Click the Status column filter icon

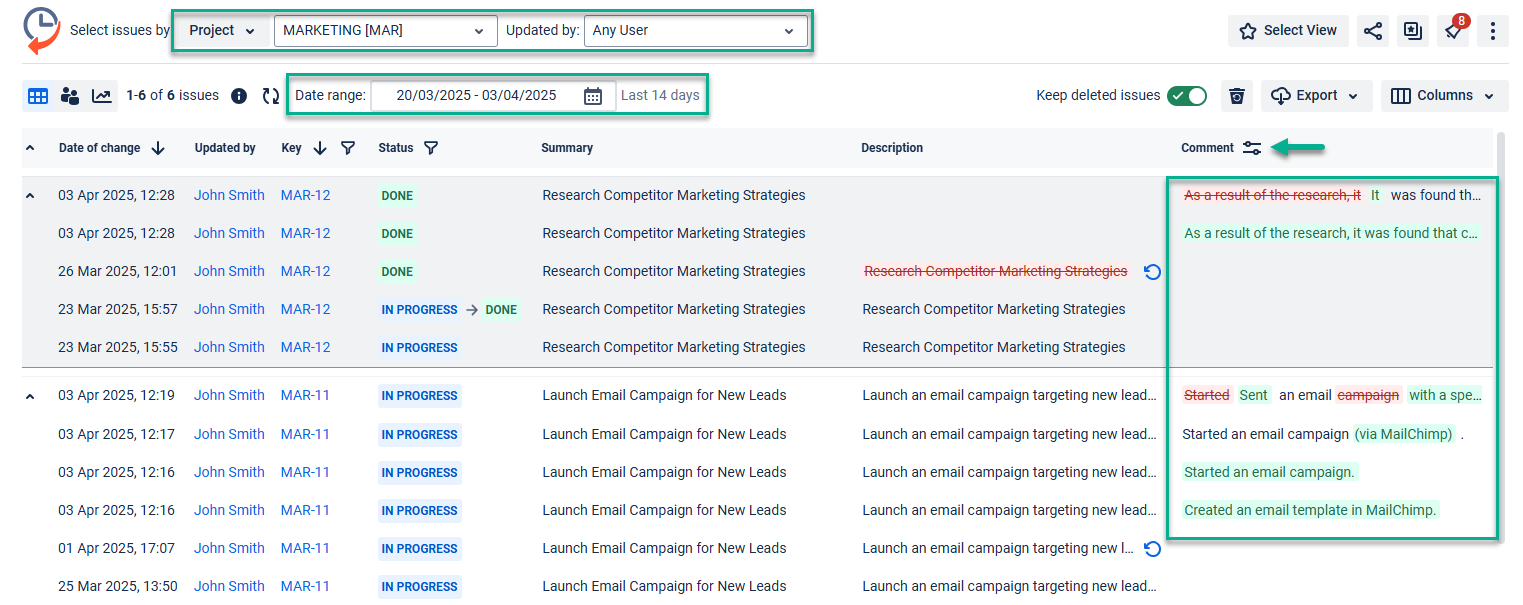[x=431, y=148]
